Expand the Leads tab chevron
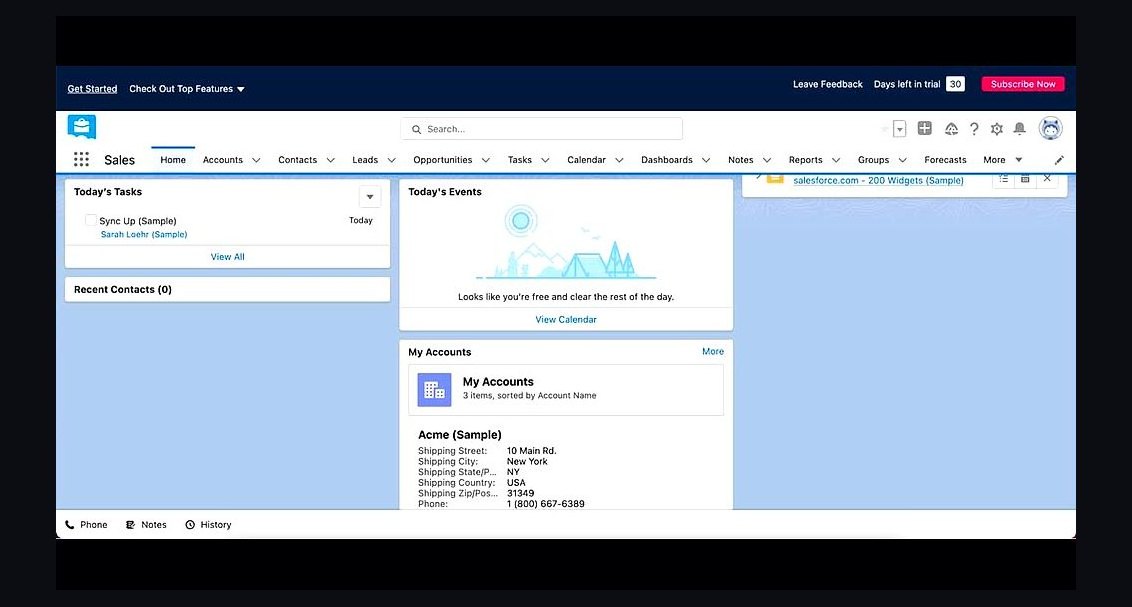Viewport: 1132px width, 607px height. point(391,160)
